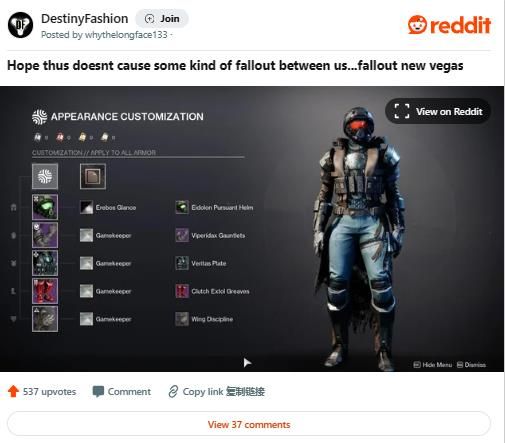This screenshot has width=505, height=443.
Task: Upvote the post with the arrow
Action: (13, 391)
